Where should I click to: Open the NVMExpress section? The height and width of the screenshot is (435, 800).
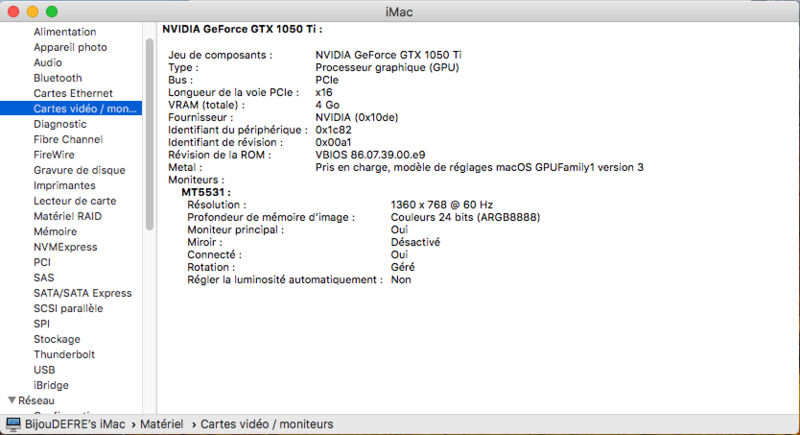pyautogui.click(x=65, y=246)
